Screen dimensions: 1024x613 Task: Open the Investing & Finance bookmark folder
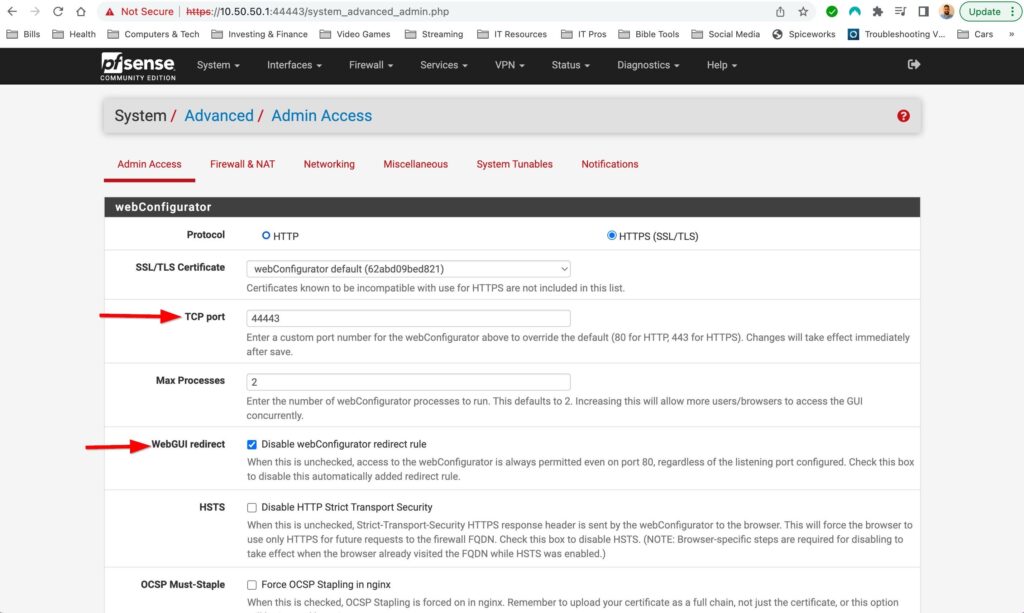(x=259, y=34)
